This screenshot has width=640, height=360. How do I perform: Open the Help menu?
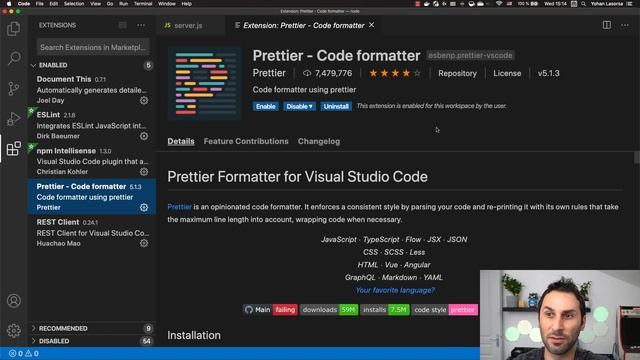tap(187, 4)
